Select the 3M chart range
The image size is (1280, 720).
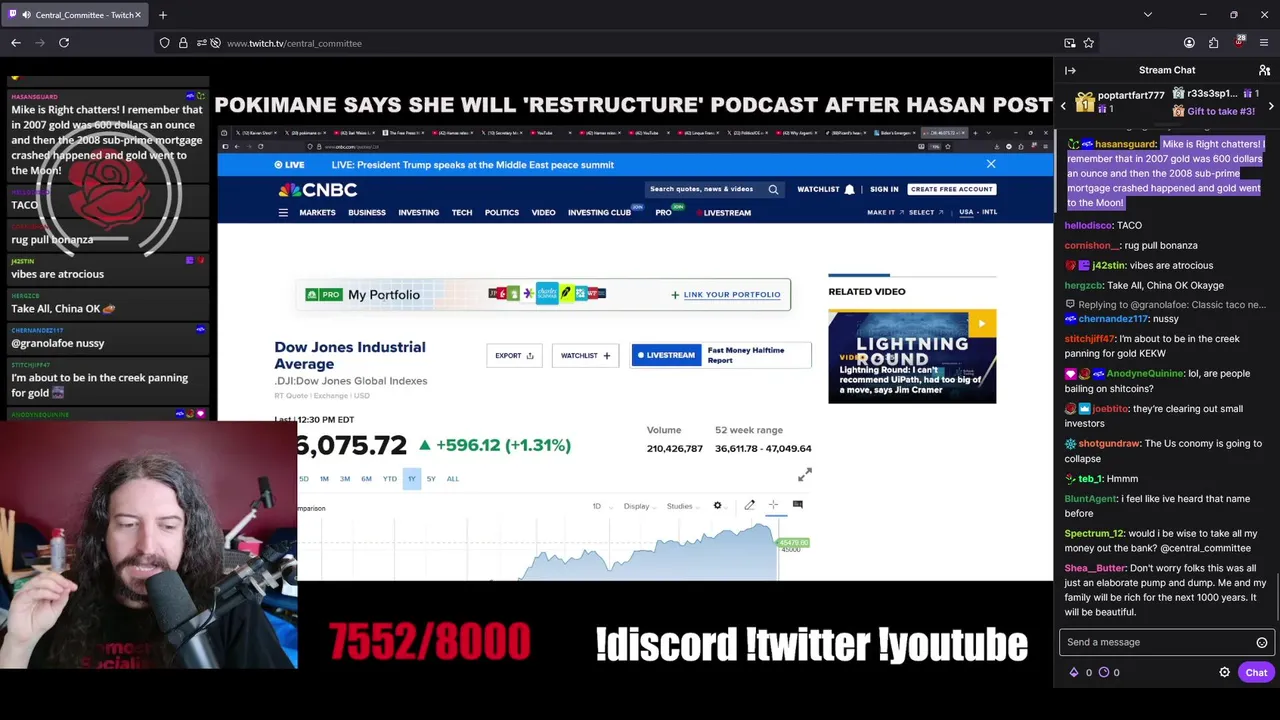[345, 479]
